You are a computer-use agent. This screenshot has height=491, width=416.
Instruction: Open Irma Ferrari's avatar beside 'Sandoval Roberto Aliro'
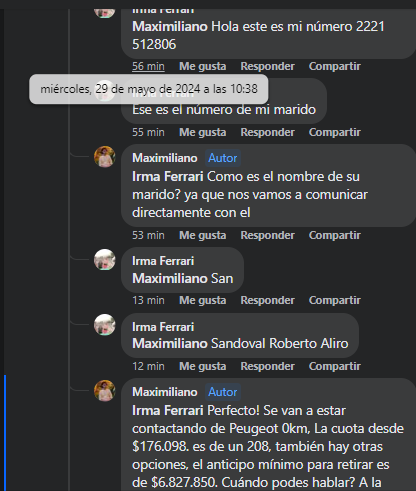105,325
